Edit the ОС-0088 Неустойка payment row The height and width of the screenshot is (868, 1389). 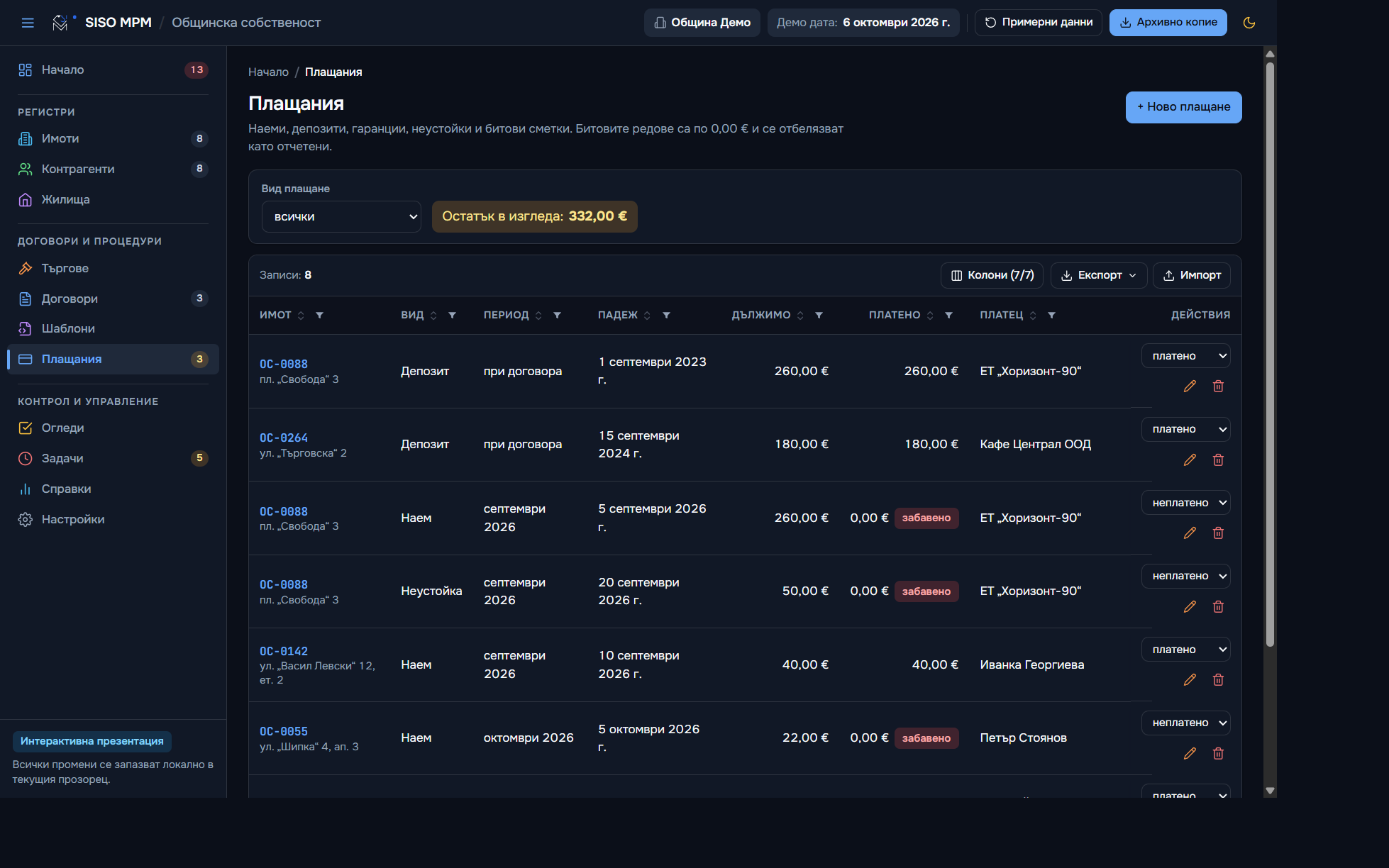click(x=1190, y=606)
